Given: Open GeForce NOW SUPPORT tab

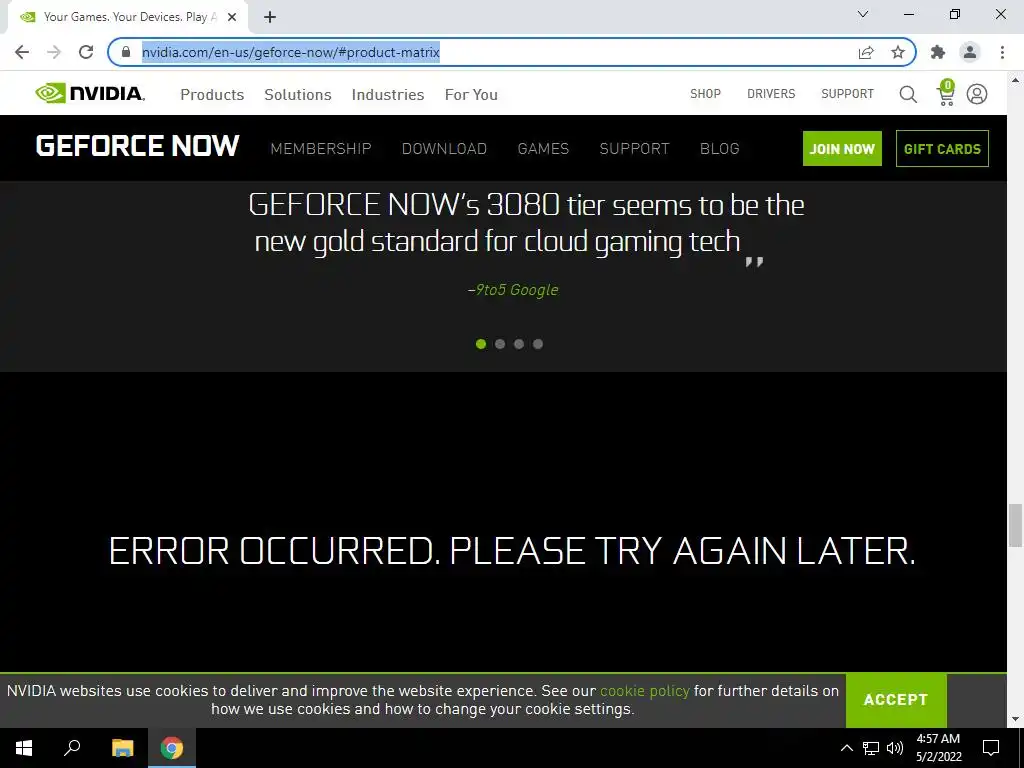Looking at the screenshot, I should click(634, 149).
